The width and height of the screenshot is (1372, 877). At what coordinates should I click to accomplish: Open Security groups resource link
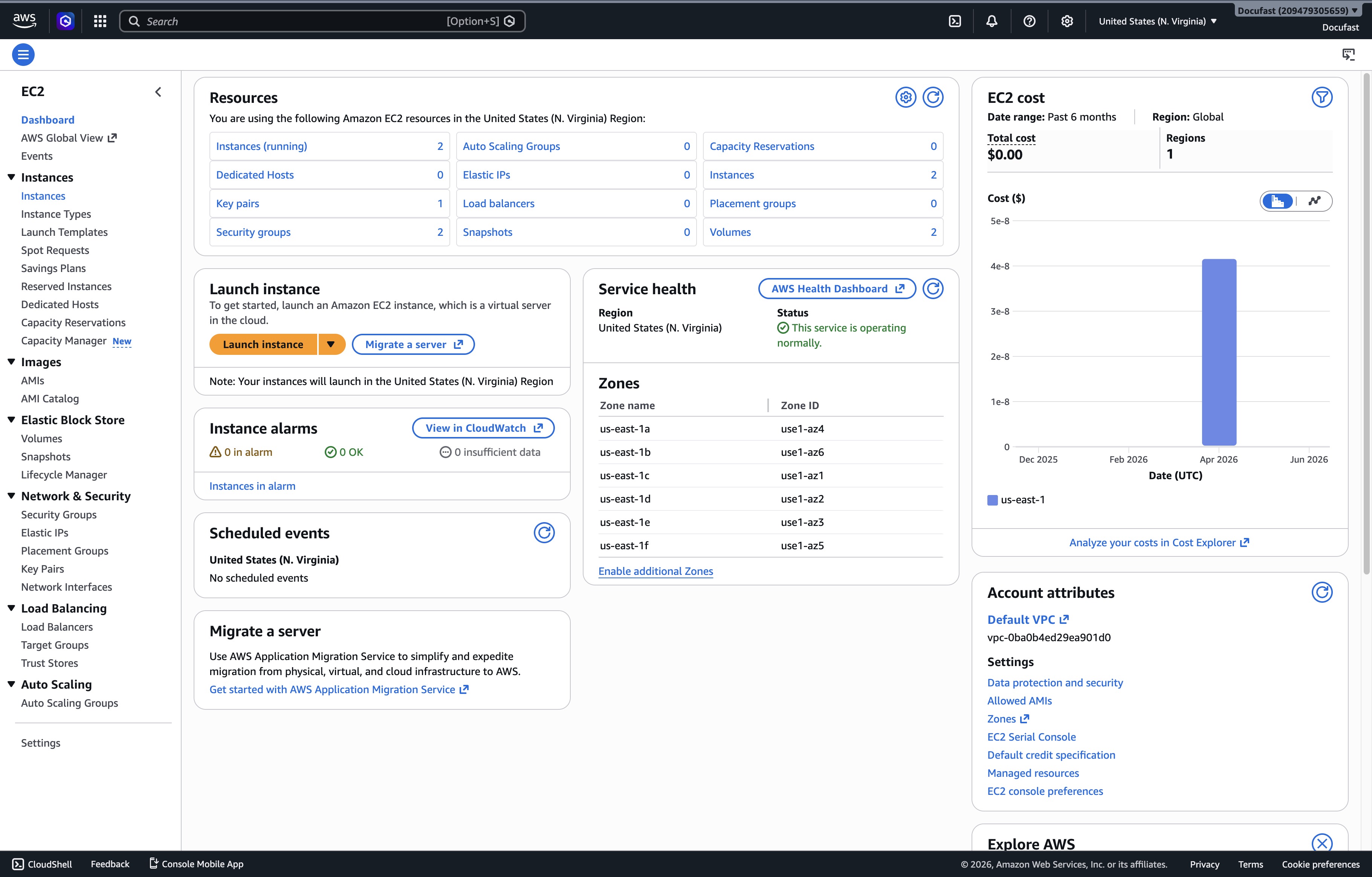pos(254,232)
